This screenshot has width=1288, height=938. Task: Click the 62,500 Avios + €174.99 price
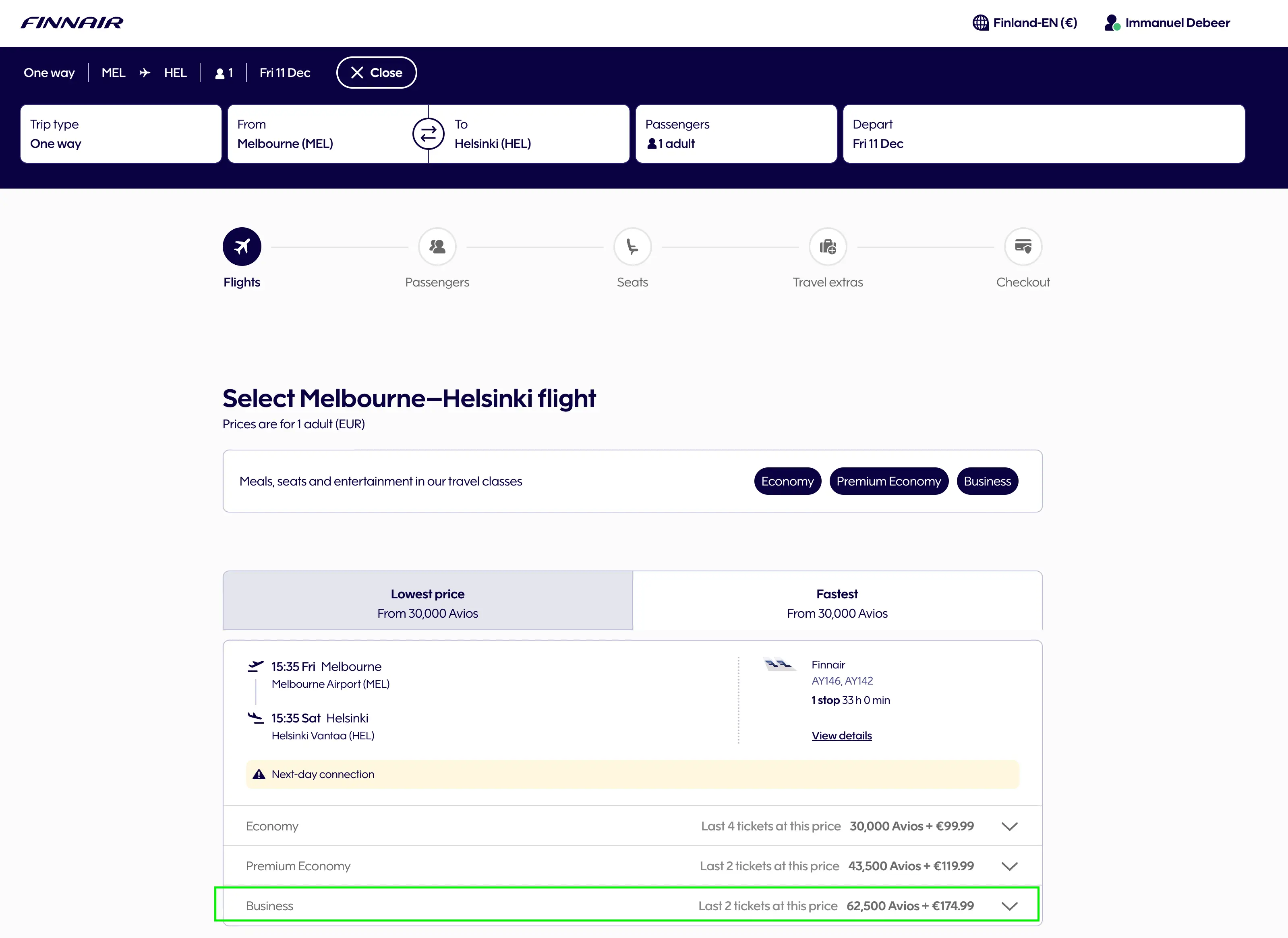pyautogui.click(x=910, y=906)
